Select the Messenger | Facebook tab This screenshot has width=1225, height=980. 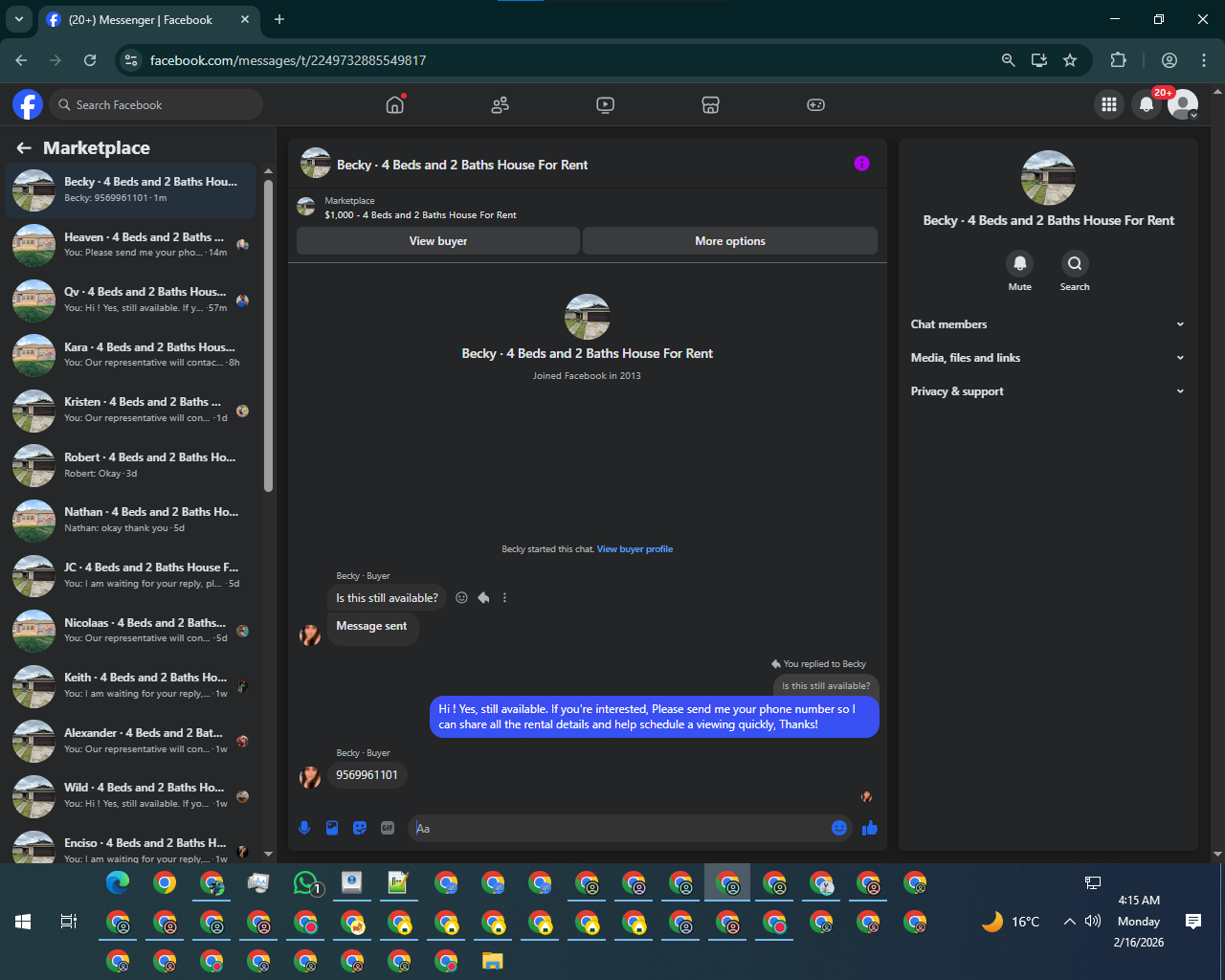(148, 19)
